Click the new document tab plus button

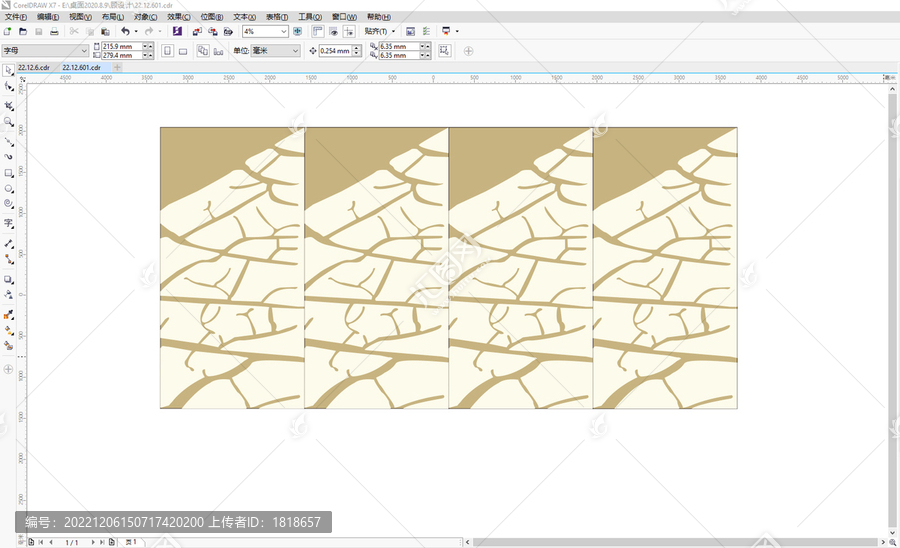coord(117,68)
